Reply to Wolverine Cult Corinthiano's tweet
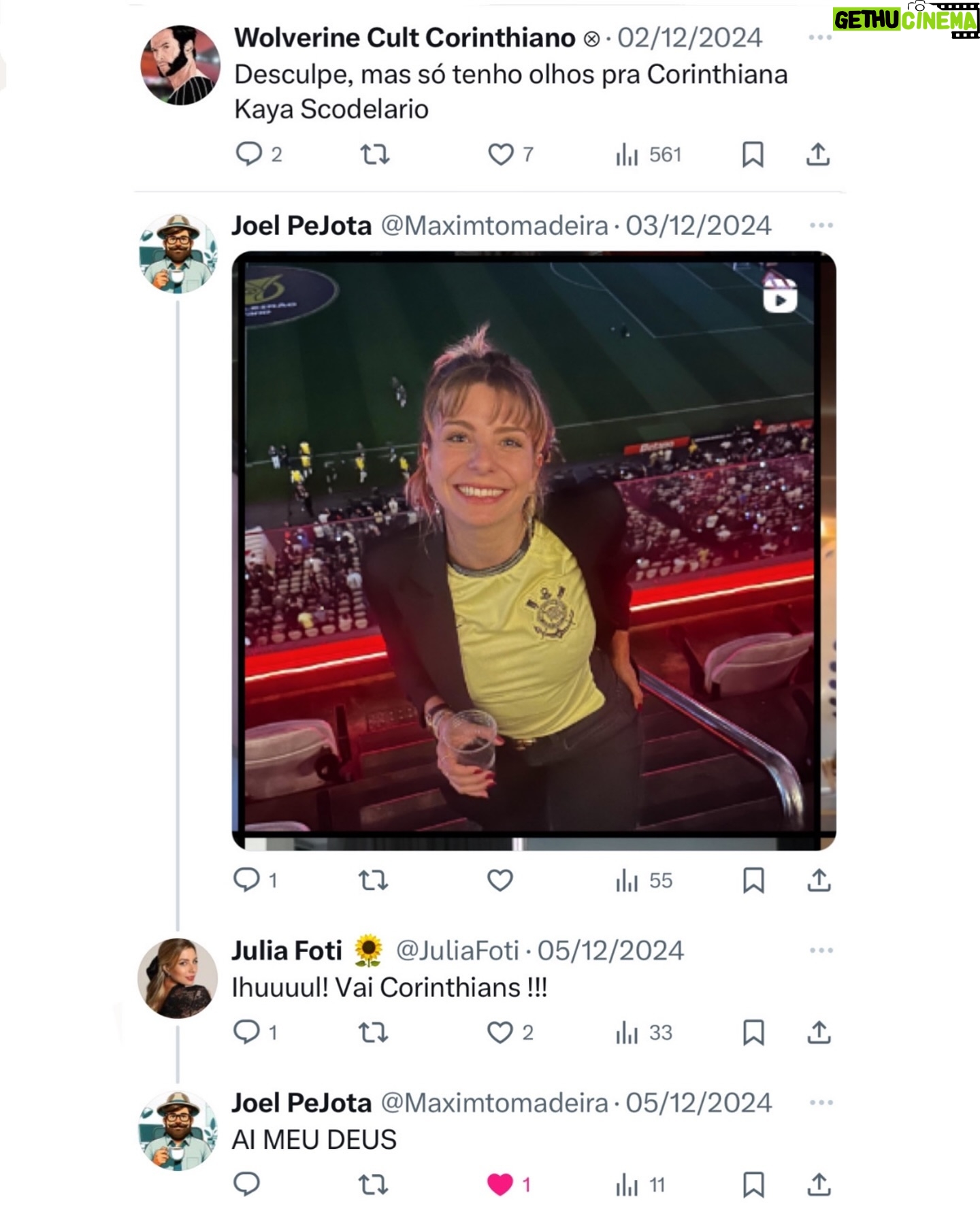The width and height of the screenshot is (980, 1225). pos(249,154)
